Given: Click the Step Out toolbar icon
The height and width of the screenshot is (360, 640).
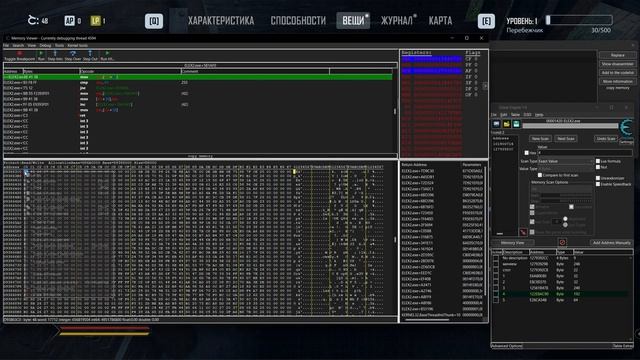Looking at the screenshot, I should pos(90,53).
